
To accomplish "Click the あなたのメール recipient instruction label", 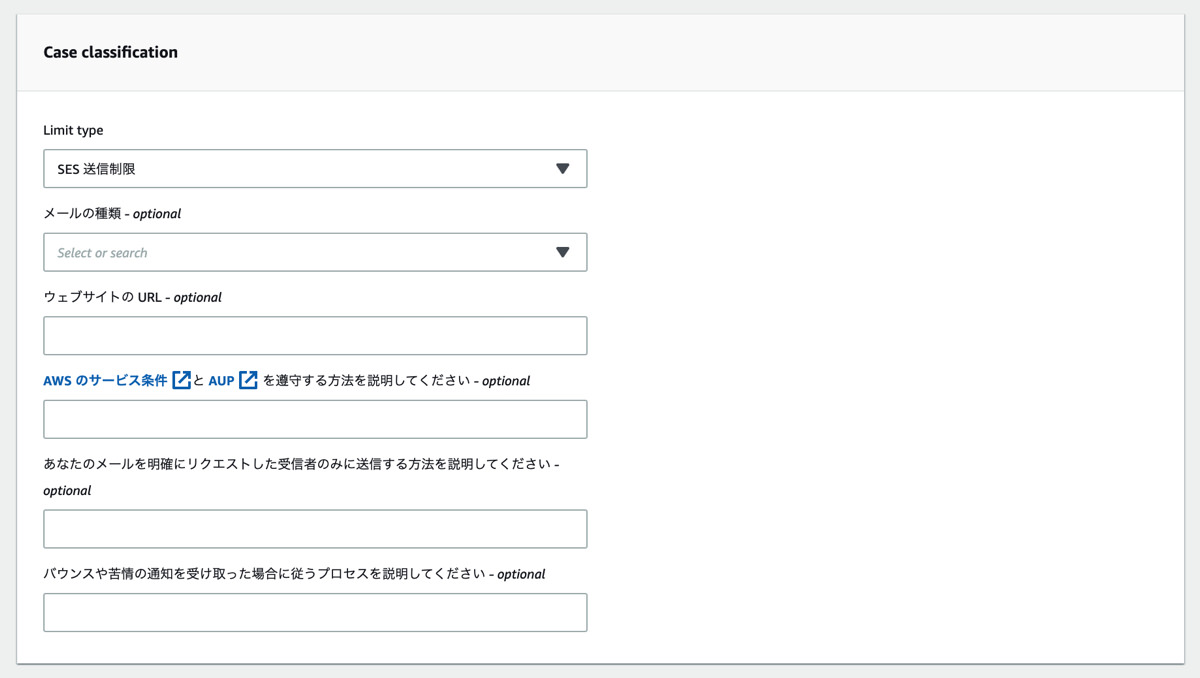I will (x=300, y=463).
